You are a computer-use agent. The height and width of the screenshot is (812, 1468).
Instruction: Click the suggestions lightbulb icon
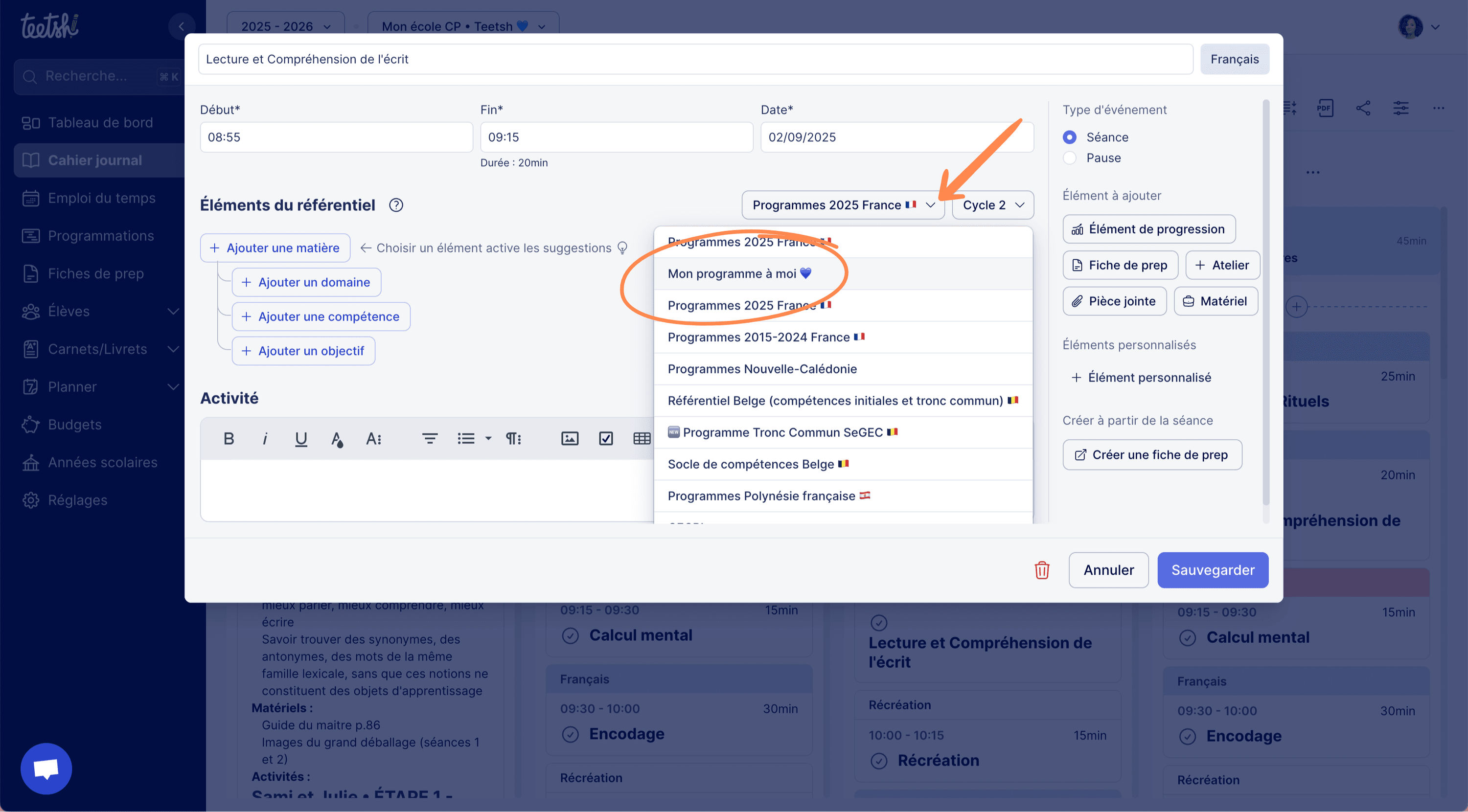point(622,248)
